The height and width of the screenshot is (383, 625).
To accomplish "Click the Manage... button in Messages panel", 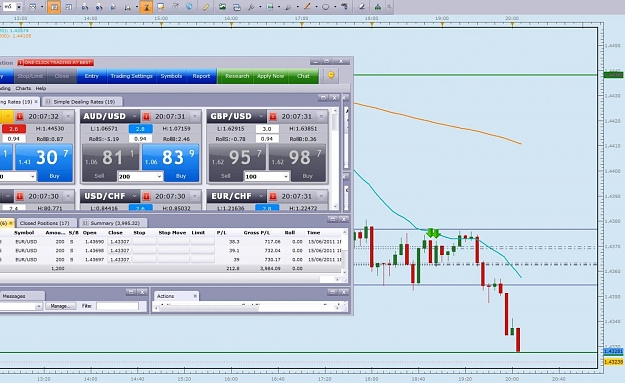I will [x=61, y=306].
